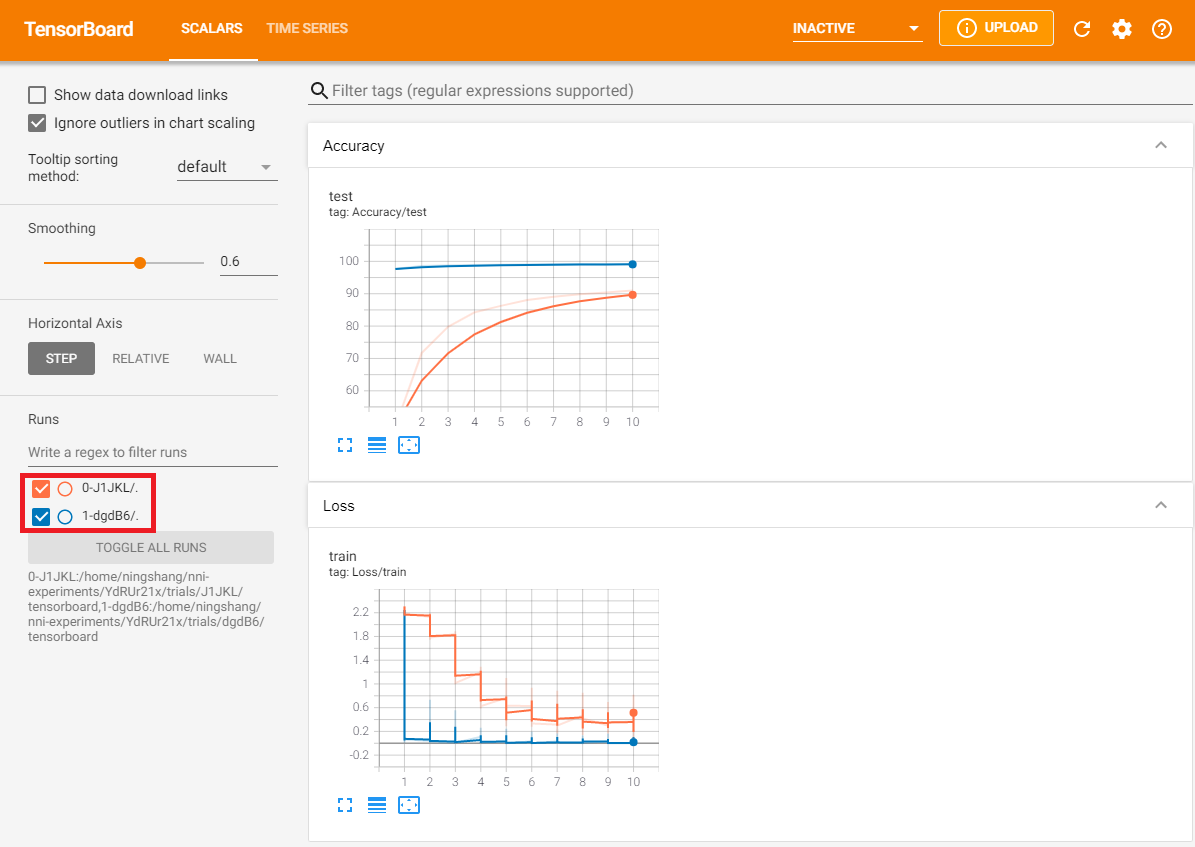The image size is (1195, 847).
Task: Open the INACTIVE dashboards dropdown
Action: 857,29
